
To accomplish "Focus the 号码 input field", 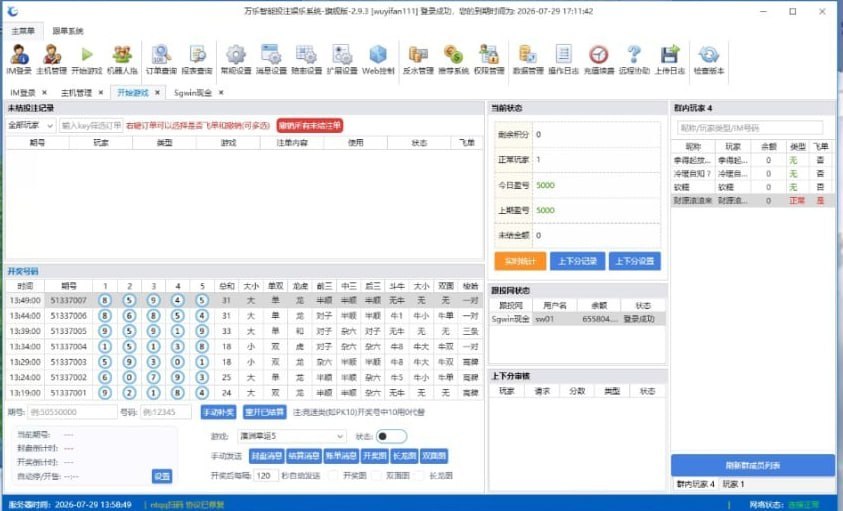I will pos(166,412).
